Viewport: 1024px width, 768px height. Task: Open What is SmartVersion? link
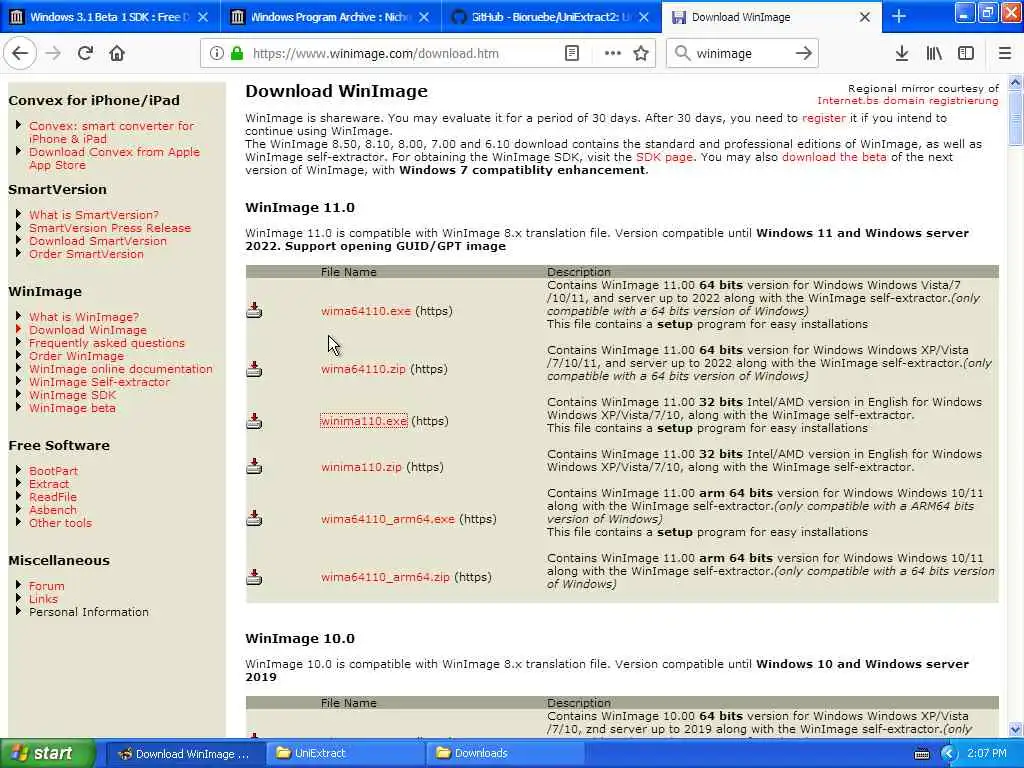click(93, 215)
